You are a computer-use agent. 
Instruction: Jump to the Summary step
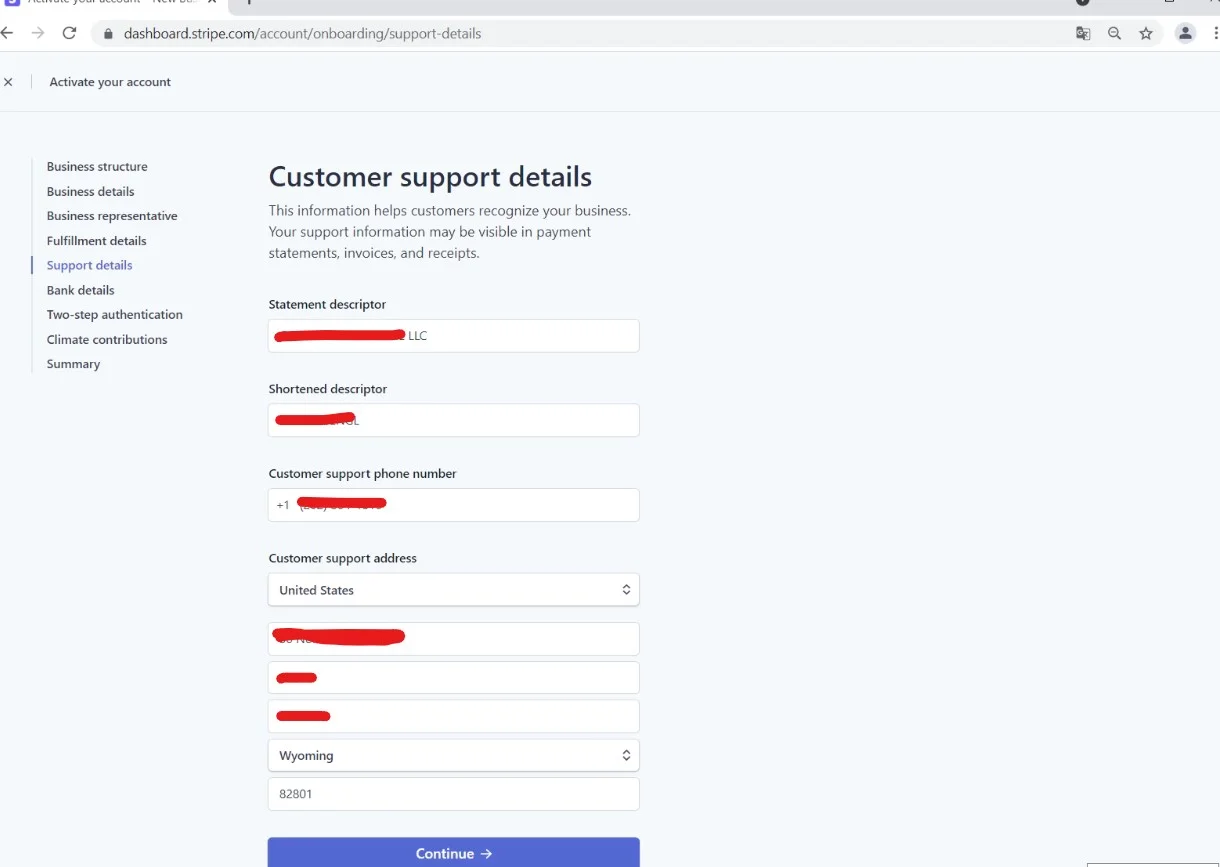74,364
